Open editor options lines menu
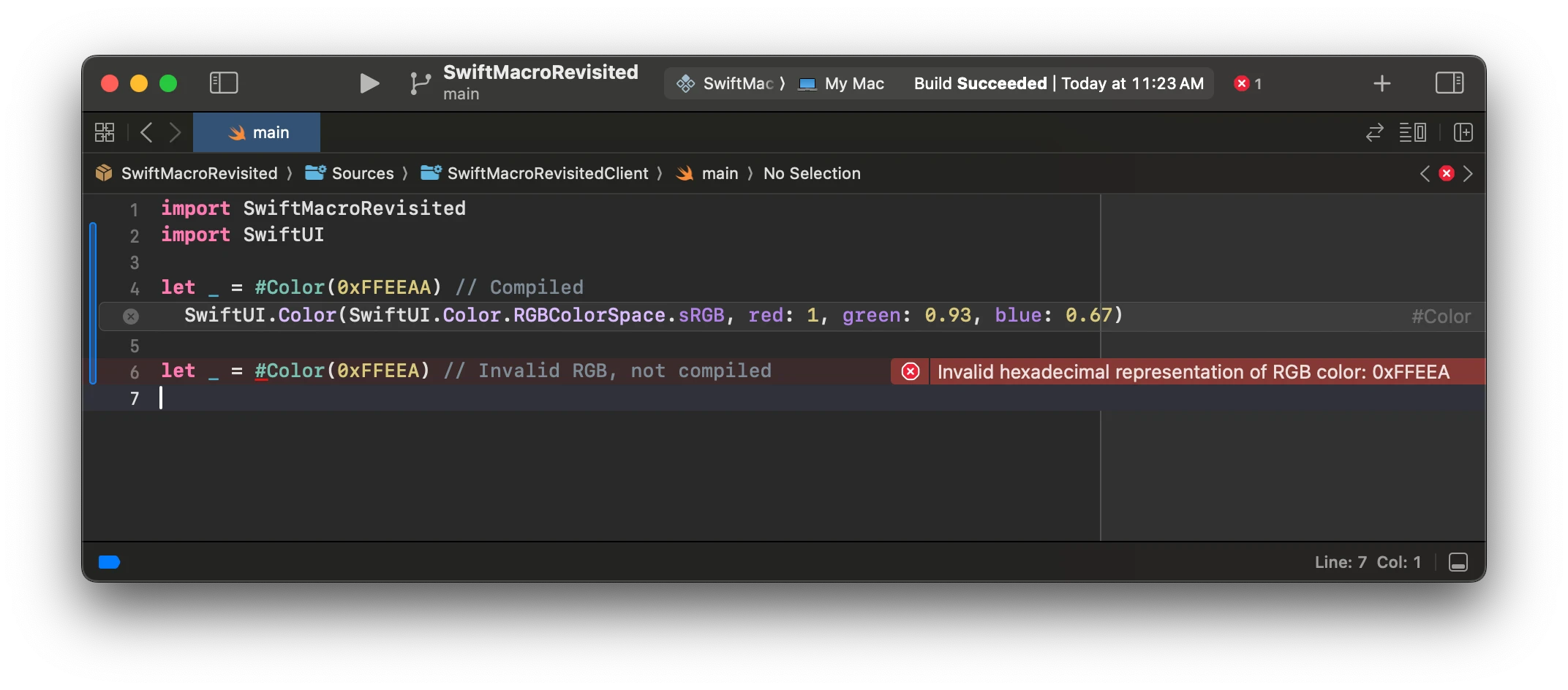This screenshot has height=690, width=1568. click(x=1413, y=132)
